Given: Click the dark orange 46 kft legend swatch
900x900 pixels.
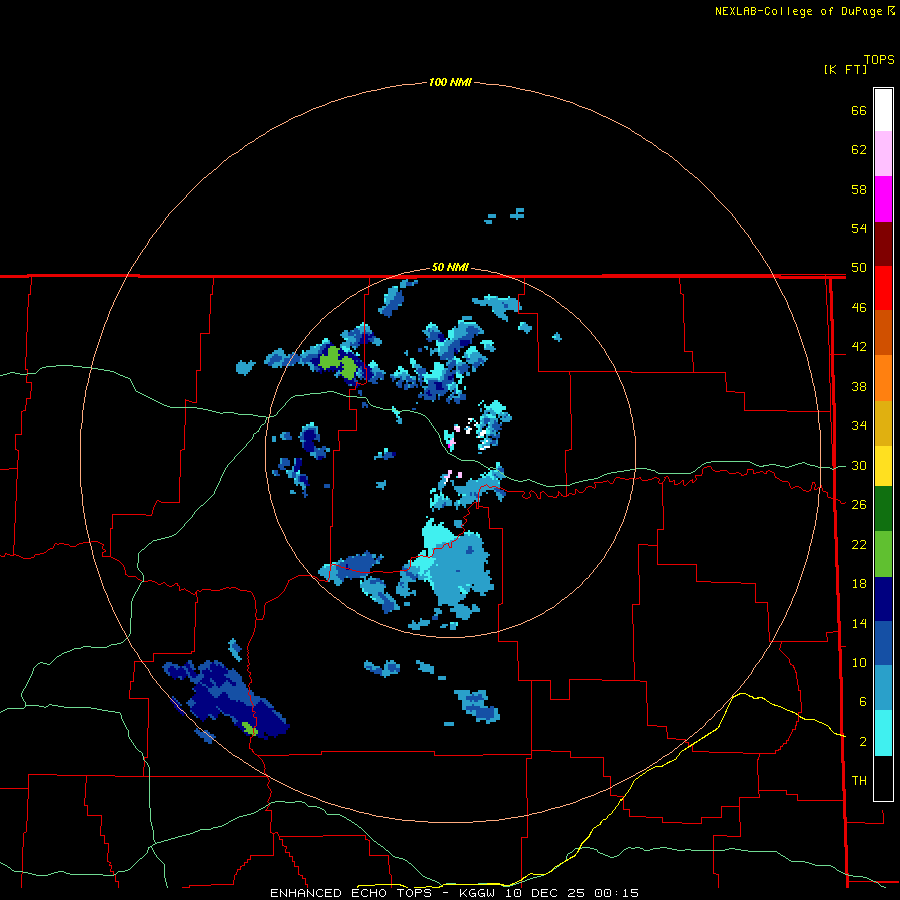Looking at the screenshot, I should pos(883,332).
